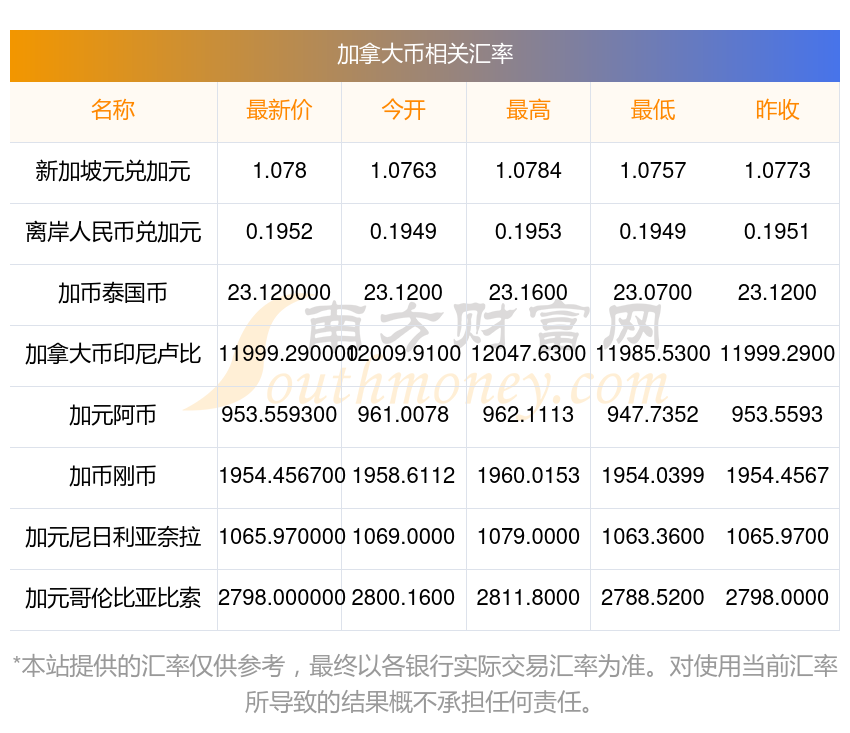
Task: Click the 昨收 column header
Action: click(x=777, y=110)
